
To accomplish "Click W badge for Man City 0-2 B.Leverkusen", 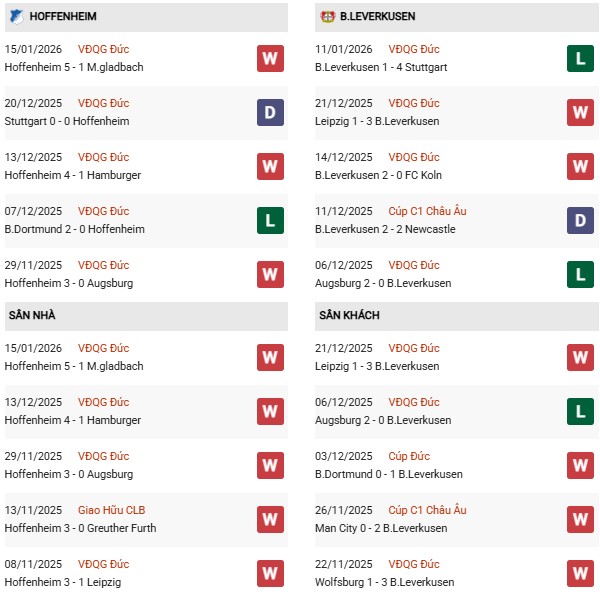I will [x=580, y=519].
